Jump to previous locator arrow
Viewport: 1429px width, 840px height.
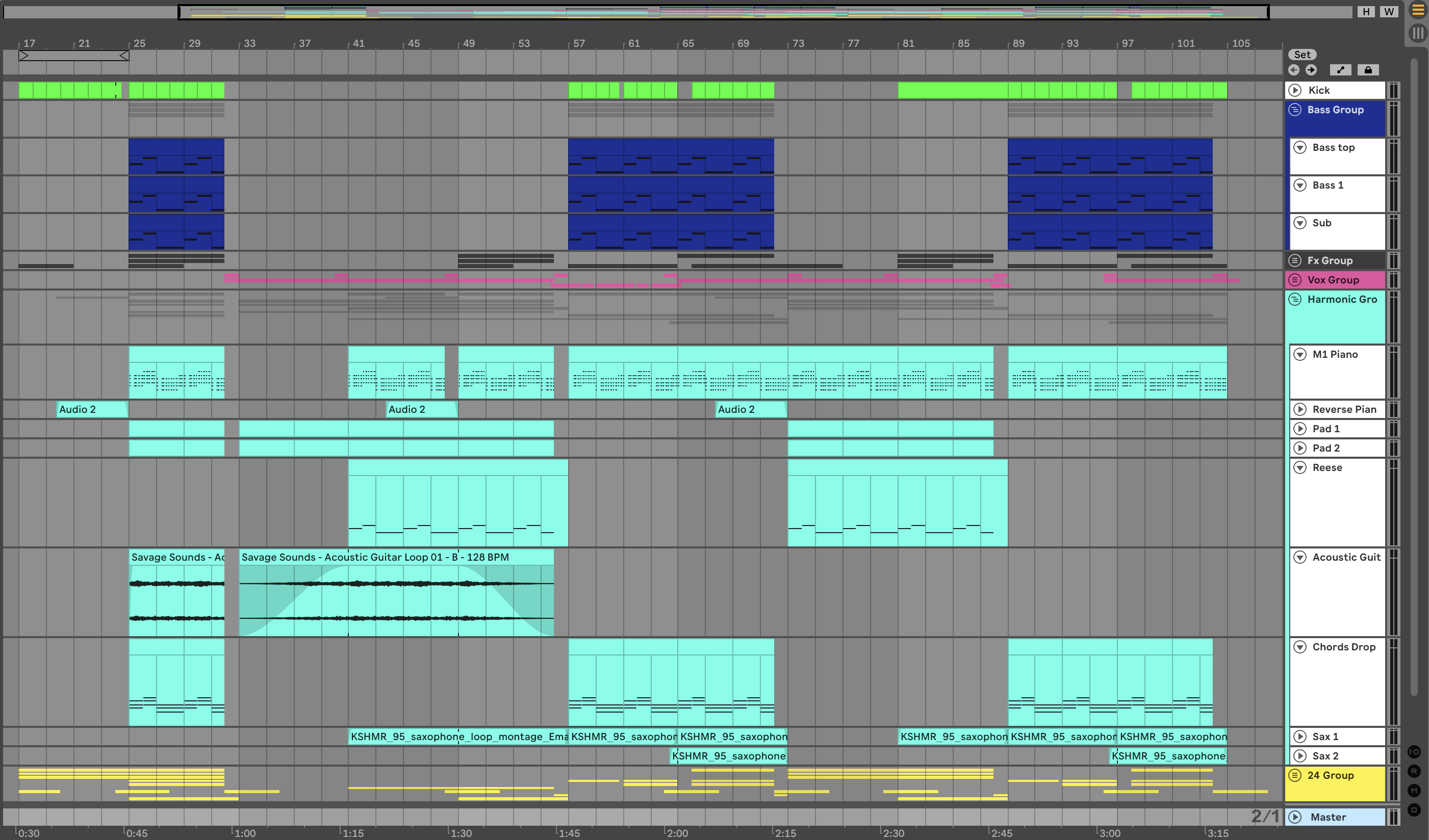[x=1293, y=70]
